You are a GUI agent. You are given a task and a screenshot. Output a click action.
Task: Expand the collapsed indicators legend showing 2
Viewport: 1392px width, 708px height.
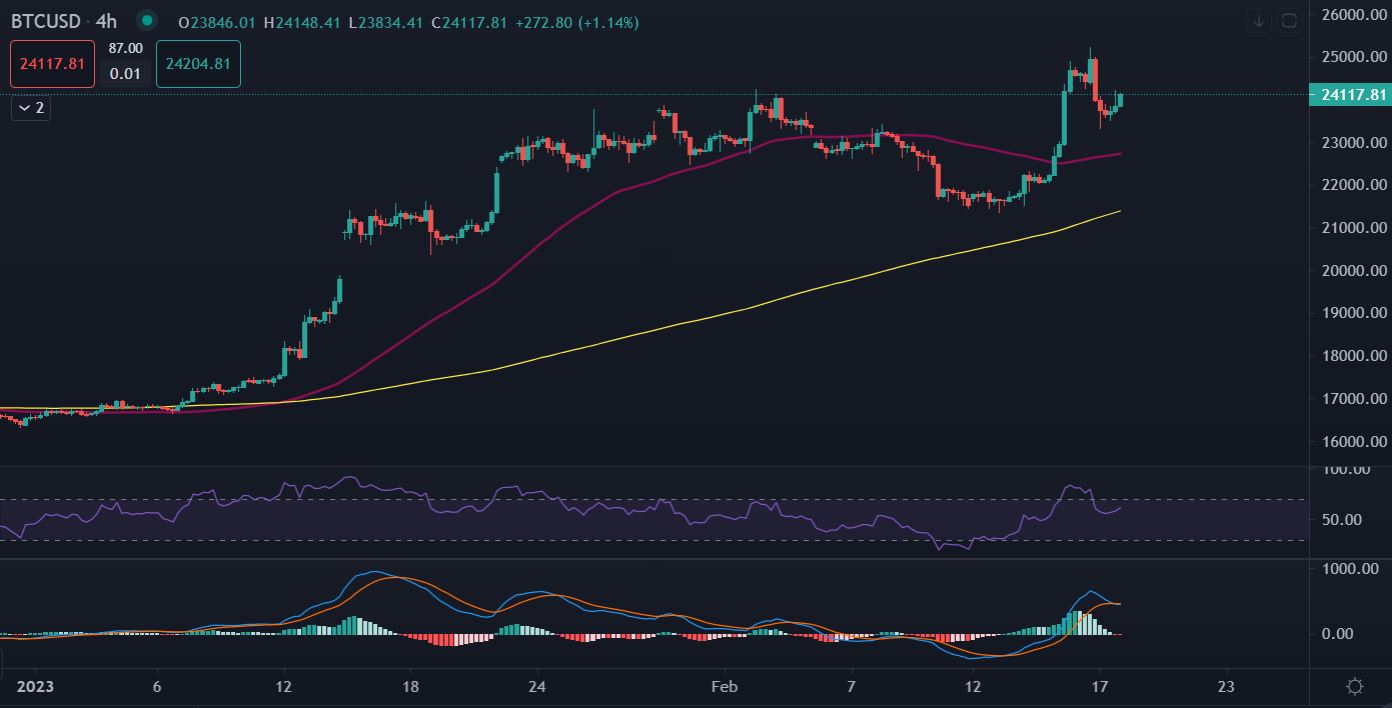click(x=31, y=107)
